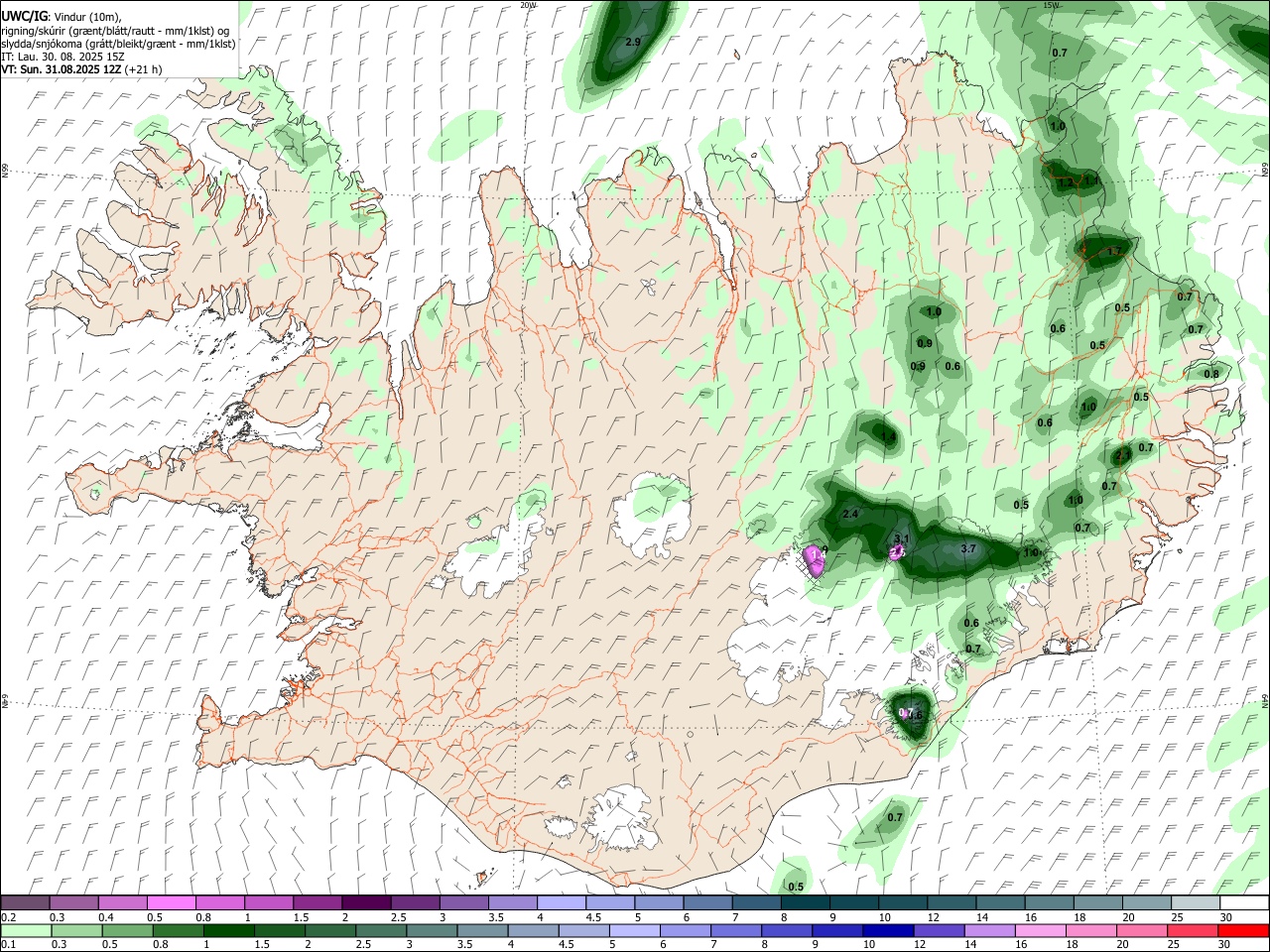Select the 2.1 rainfall value label
The image size is (1270, 952).
(x=1122, y=455)
